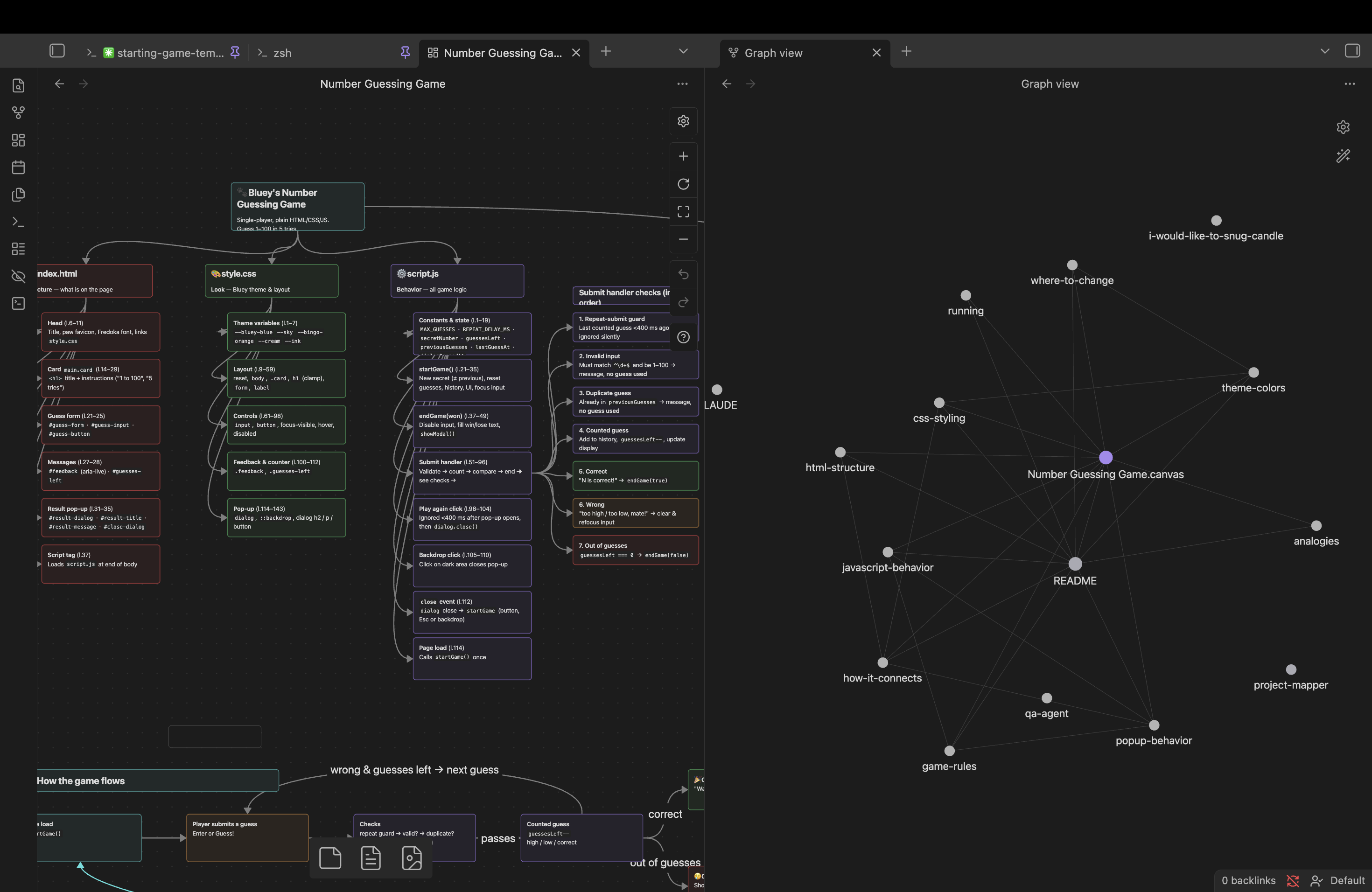Image resolution: width=1372 pixels, height=892 pixels.
Task: Add blank card to canvas
Action: 330,858
